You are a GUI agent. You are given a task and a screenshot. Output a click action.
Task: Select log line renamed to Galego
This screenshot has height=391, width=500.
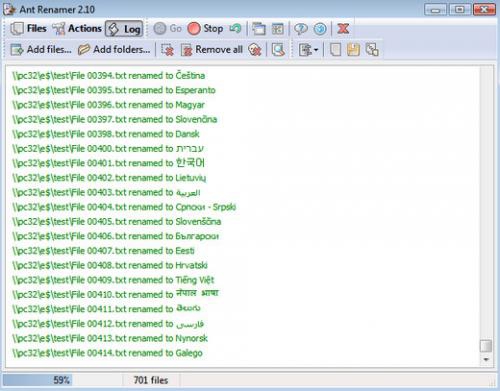pyautogui.click(x=107, y=353)
